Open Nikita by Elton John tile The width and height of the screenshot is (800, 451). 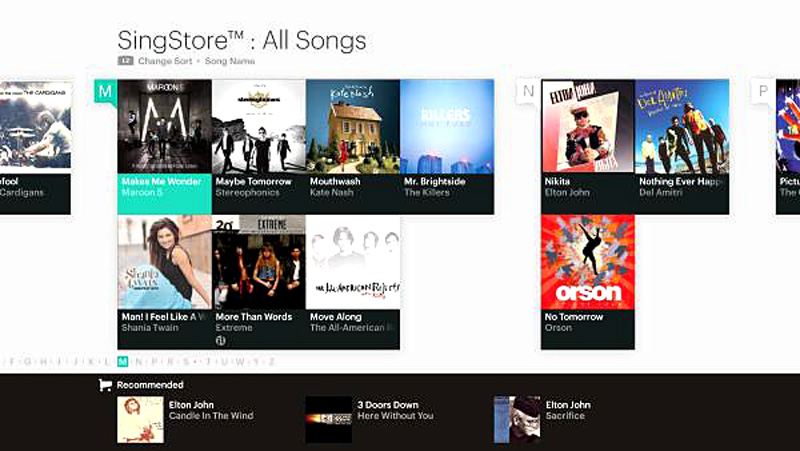pos(588,146)
